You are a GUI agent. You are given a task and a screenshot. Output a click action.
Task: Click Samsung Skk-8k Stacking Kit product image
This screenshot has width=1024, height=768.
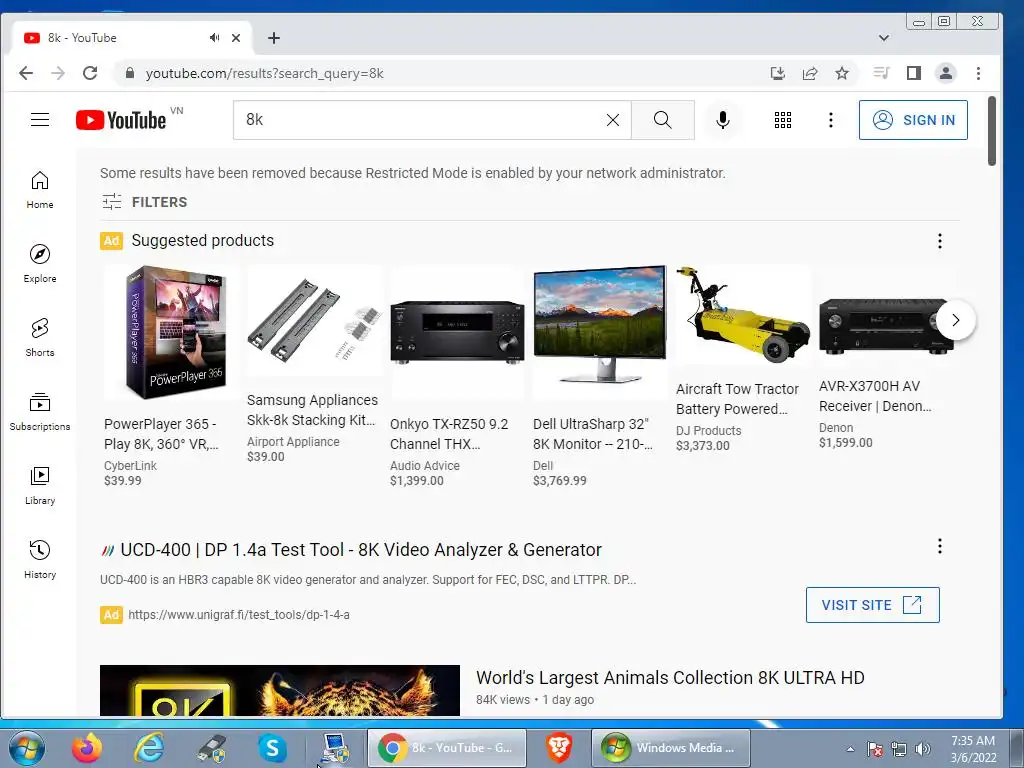314,320
